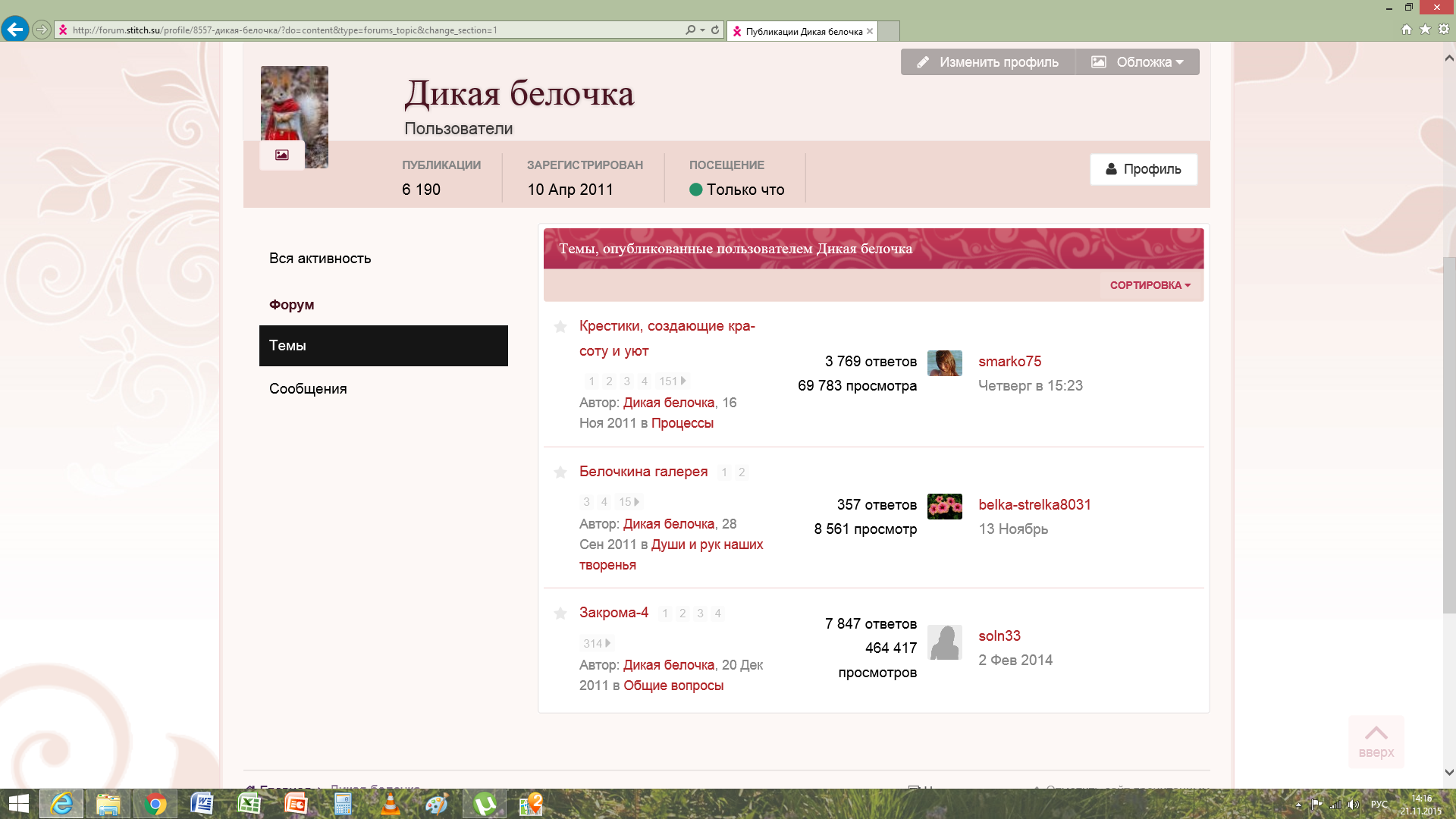
Task: Star the Белочкина галерея topic
Action: click(x=560, y=472)
